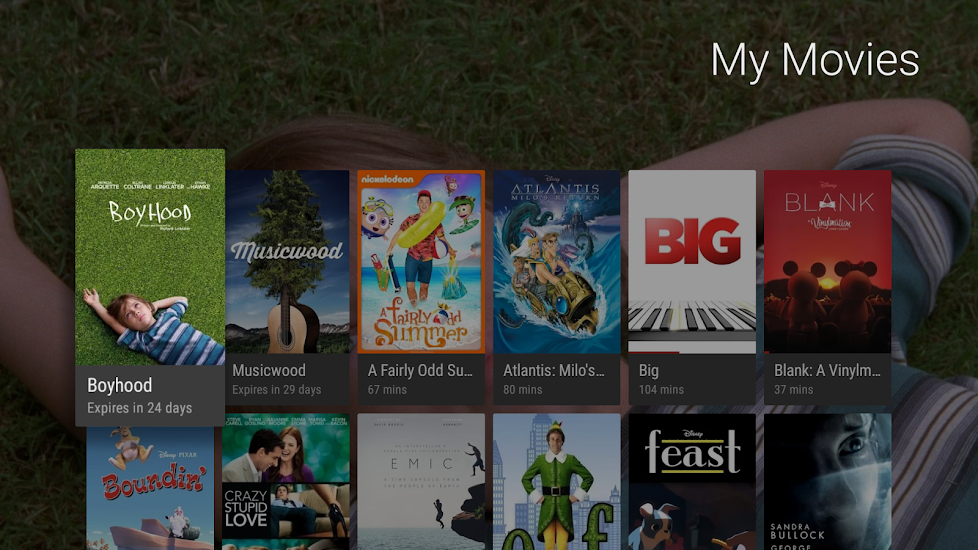The image size is (978, 550).
Task: Select the Atlantis: Milo's Return poster
Action: pos(556,261)
